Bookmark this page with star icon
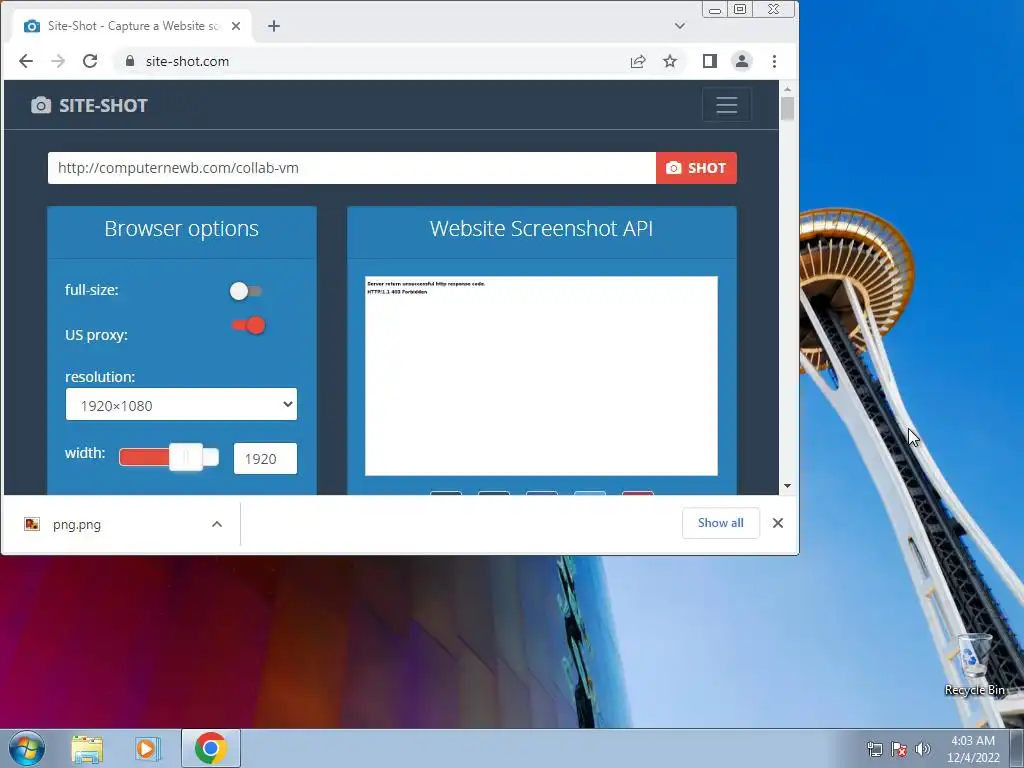This screenshot has height=768, width=1024. coord(670,61)
